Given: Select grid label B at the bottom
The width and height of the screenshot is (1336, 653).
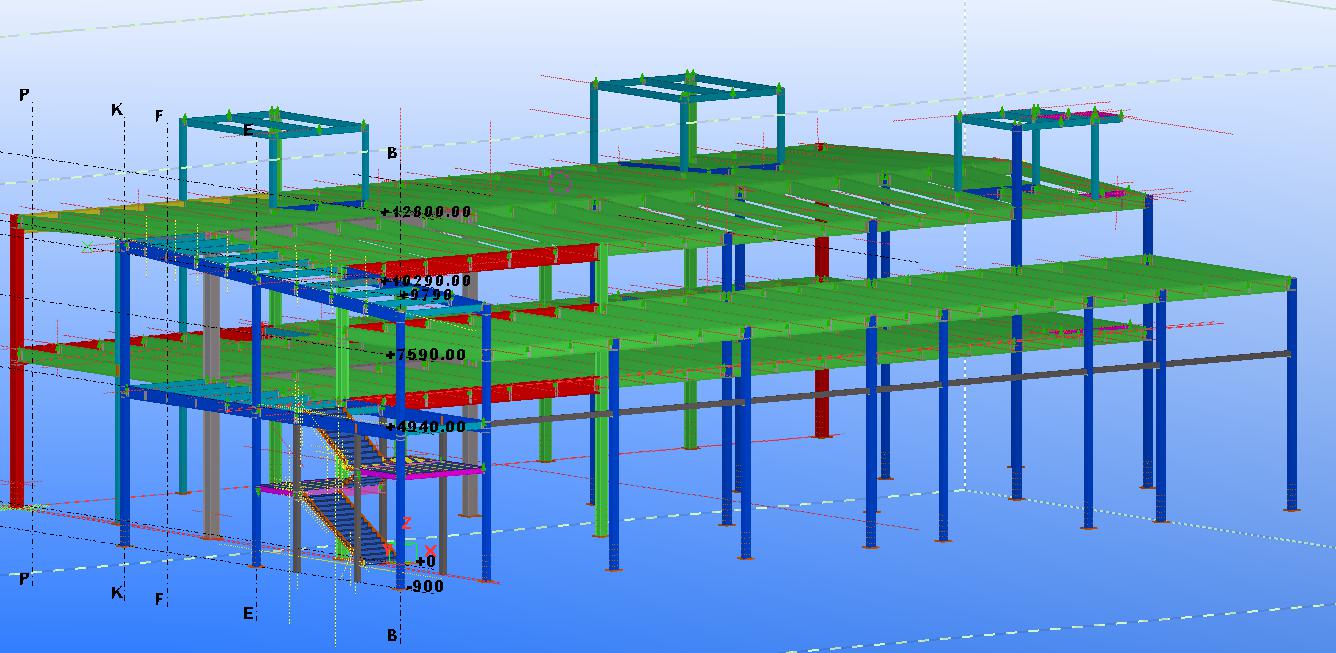Looking at the screenshot, I should [392, 635].
